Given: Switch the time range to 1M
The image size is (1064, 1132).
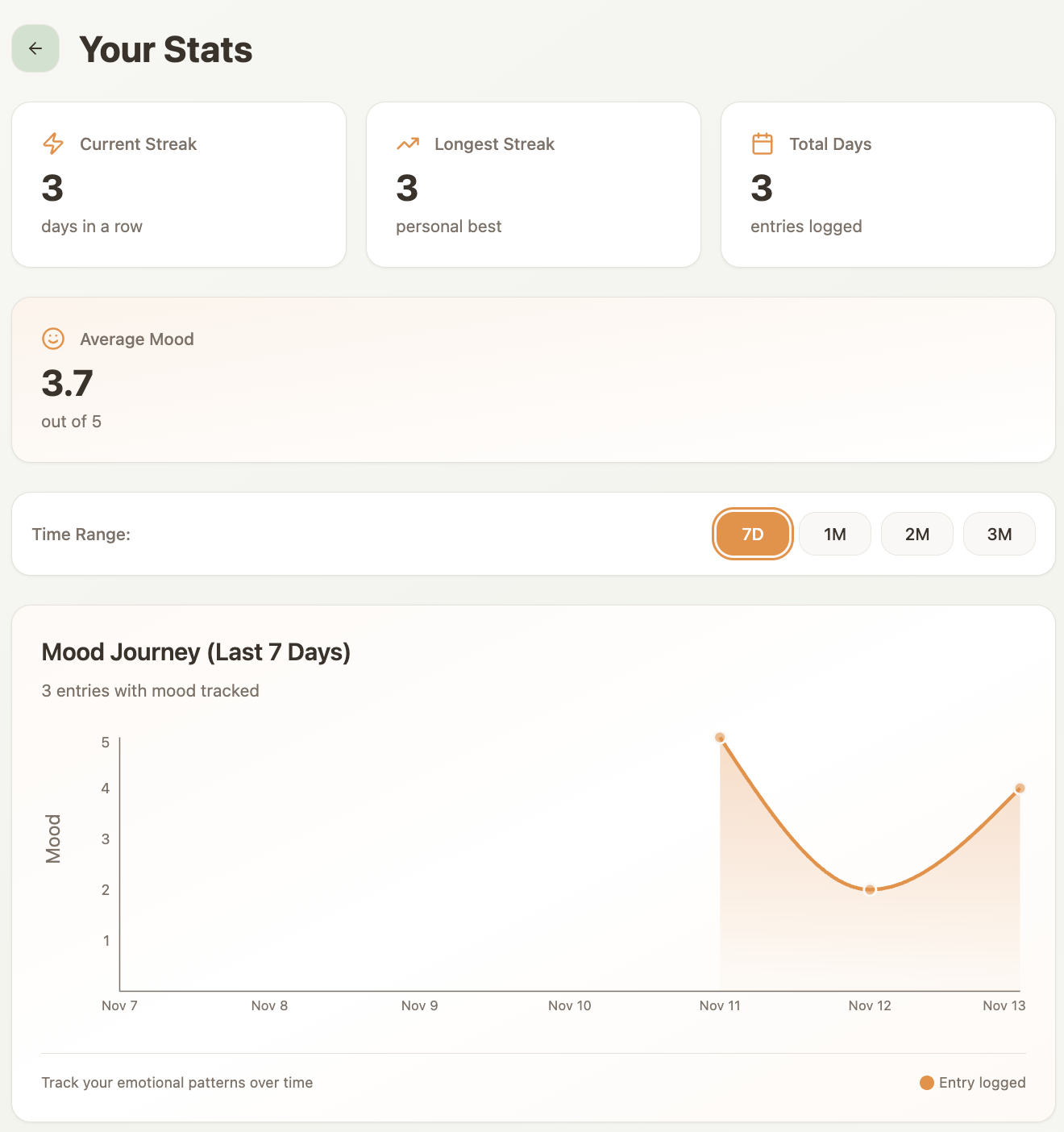Looking at the screenshot, I should pyautogui.click(x=834, y=534).
